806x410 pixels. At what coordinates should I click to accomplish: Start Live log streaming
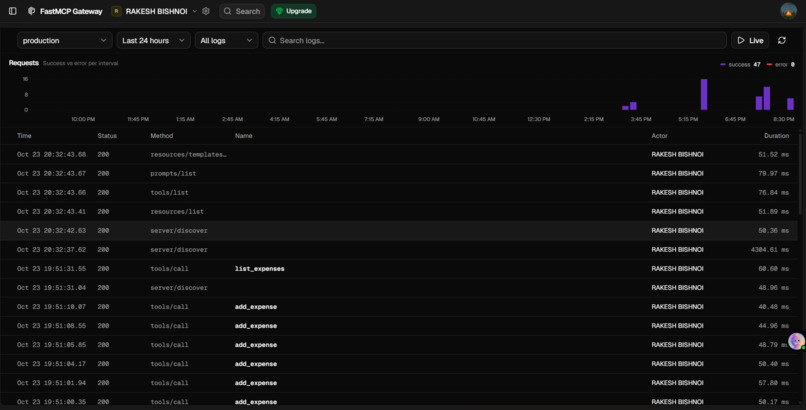point(750,41)
